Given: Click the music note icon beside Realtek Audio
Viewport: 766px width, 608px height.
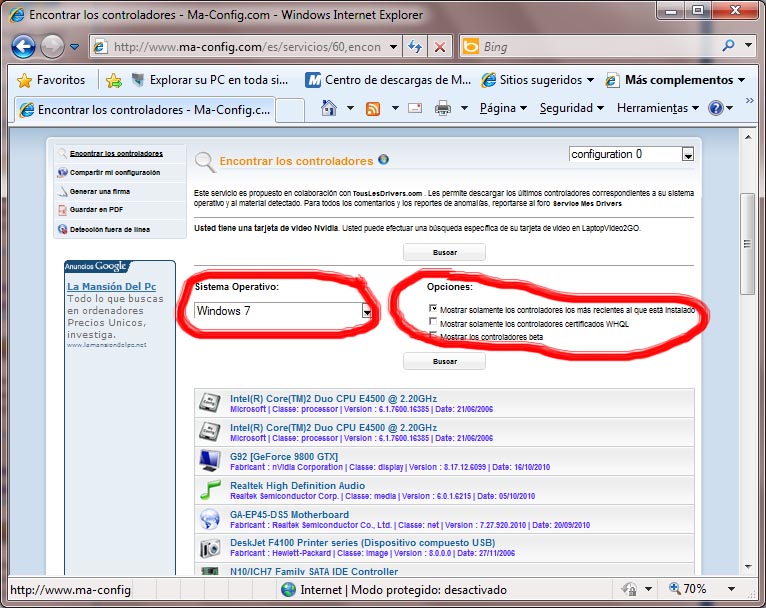Looking at the screenshot, I should pyautogui.click(x=211, y=490).
